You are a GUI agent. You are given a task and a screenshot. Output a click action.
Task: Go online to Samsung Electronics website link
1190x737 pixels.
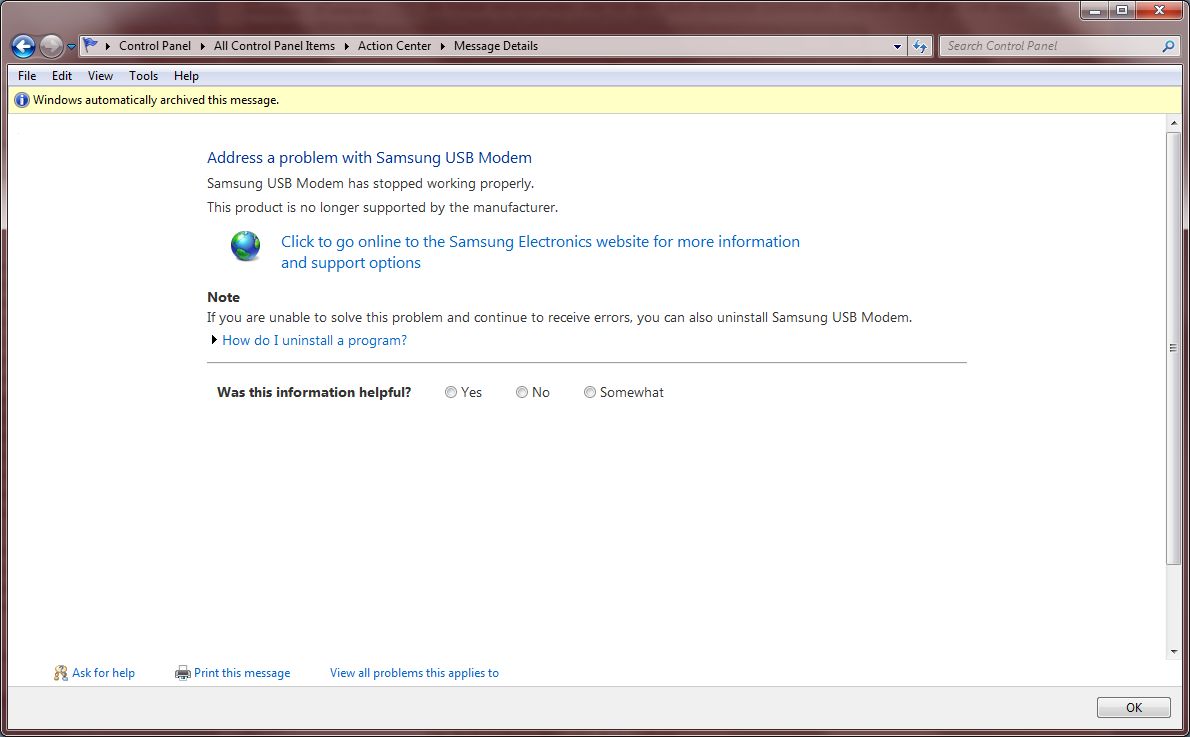pyautogui.click(x=540, y=252)
